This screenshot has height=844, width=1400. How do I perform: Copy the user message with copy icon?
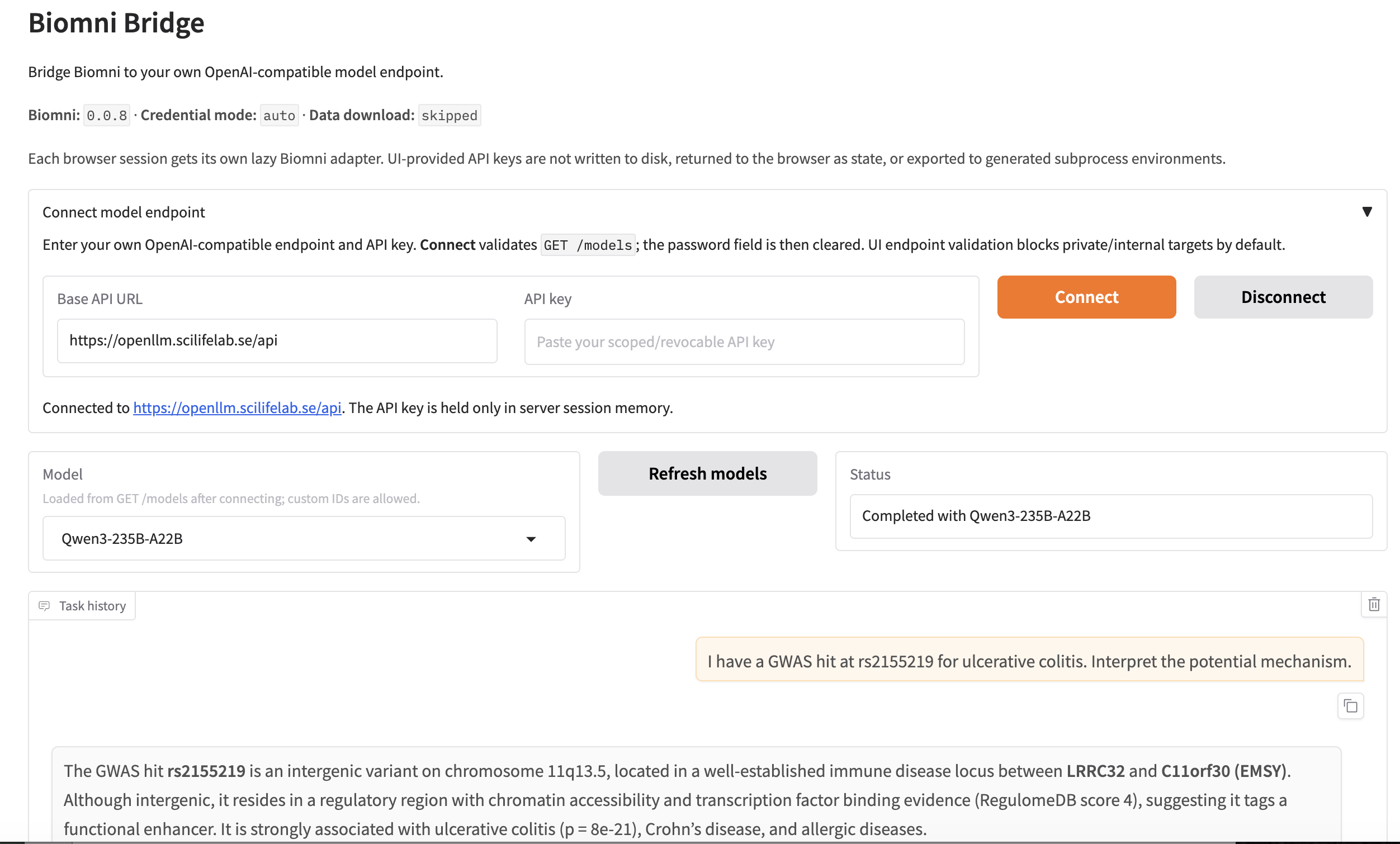click(x=1351, y=706)
